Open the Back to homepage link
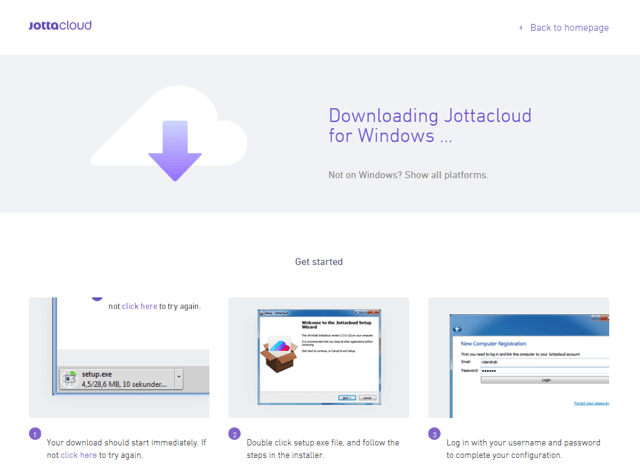This screenshot has width=640, height=475. tap(569, 28)
